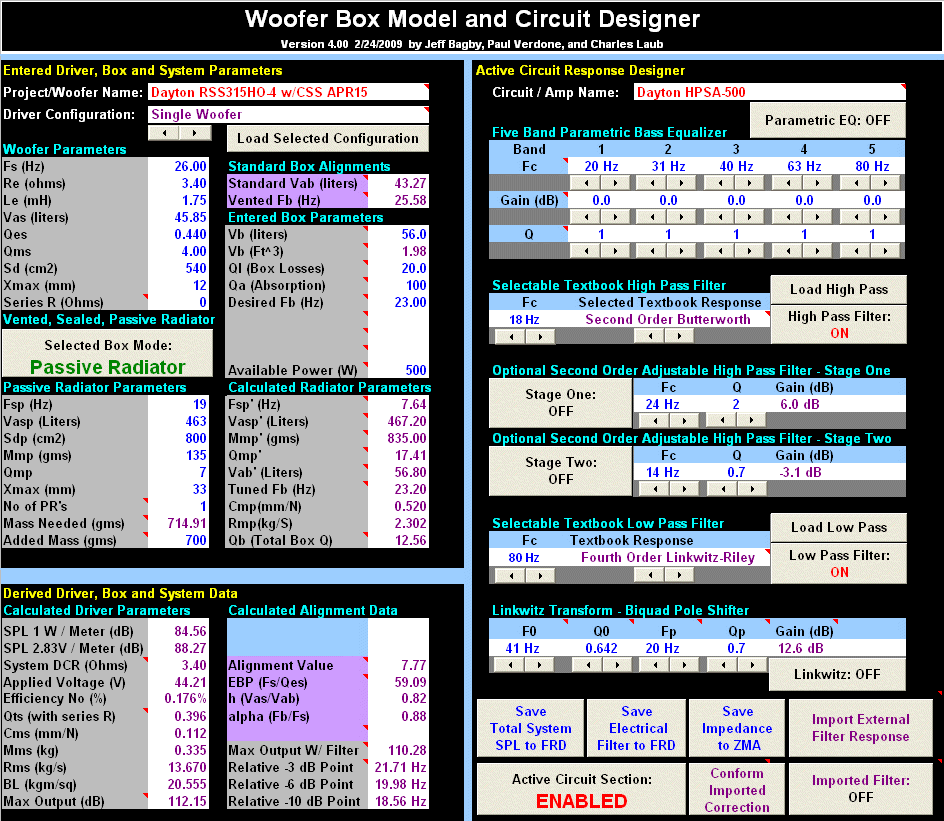This screenshot has height=821, width=944.
Task: Toggle the Linkwitz: OFF button
Action: [x=837, y=674]
